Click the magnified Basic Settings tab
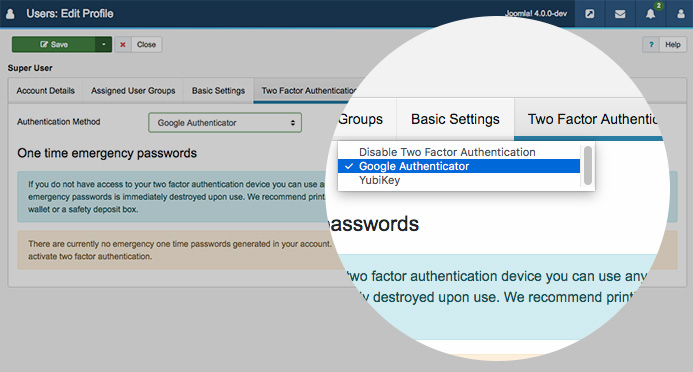This screenshot has height=372, width=693. 455,119
